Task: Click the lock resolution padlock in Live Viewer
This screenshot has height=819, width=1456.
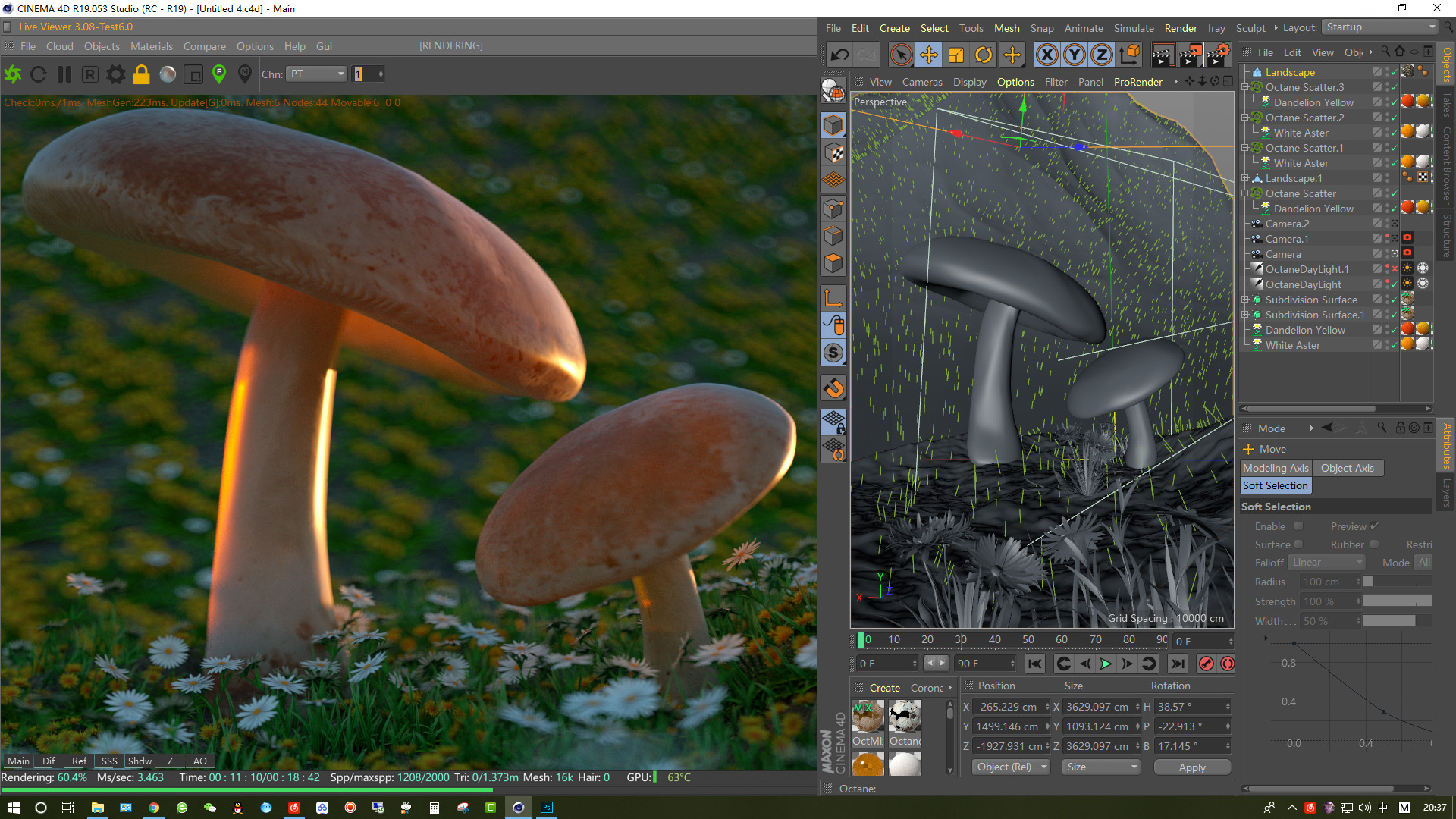Action: click(141, 74)
